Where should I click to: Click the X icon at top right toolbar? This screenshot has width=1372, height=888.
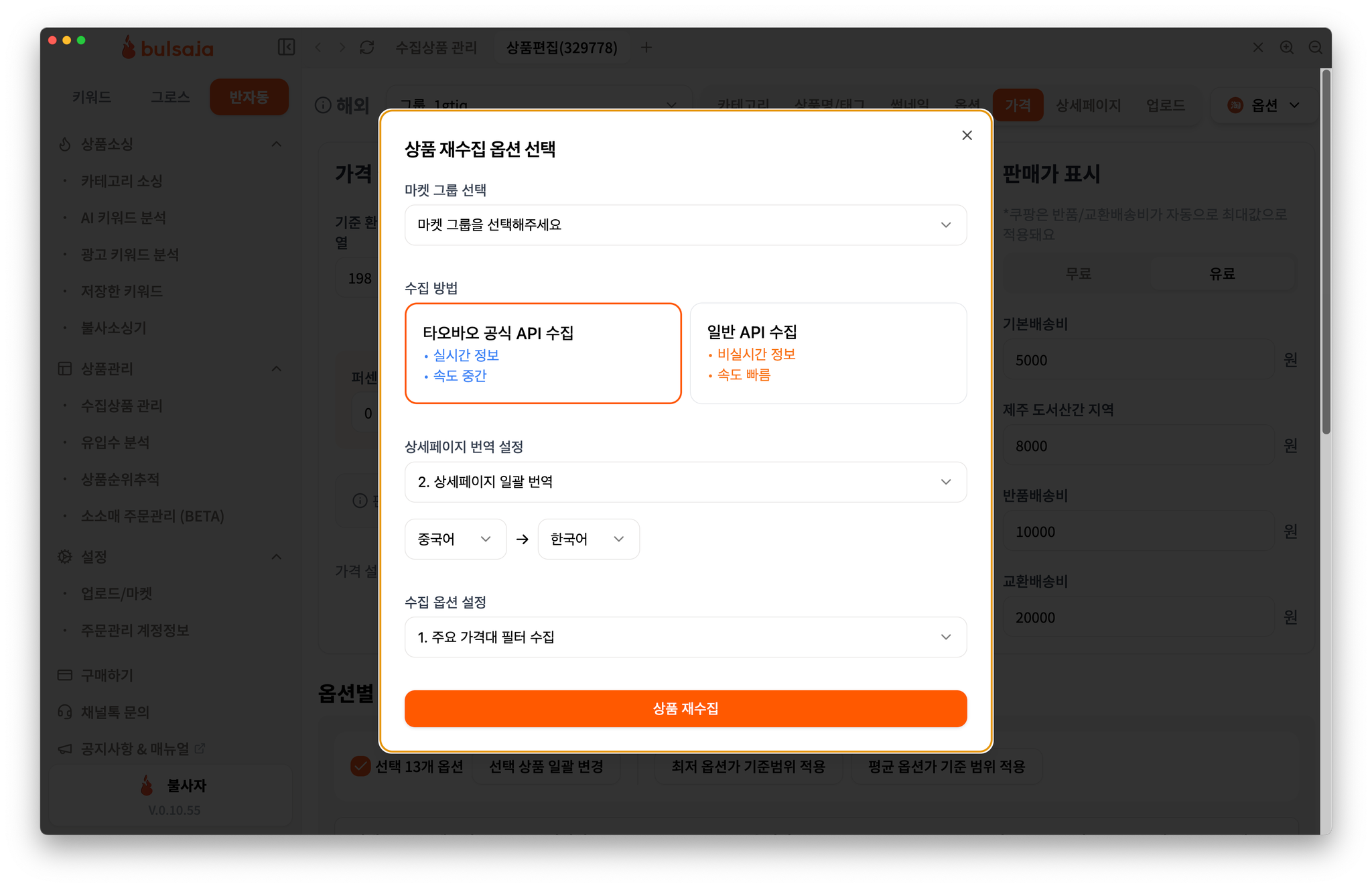click(1257, 48)
